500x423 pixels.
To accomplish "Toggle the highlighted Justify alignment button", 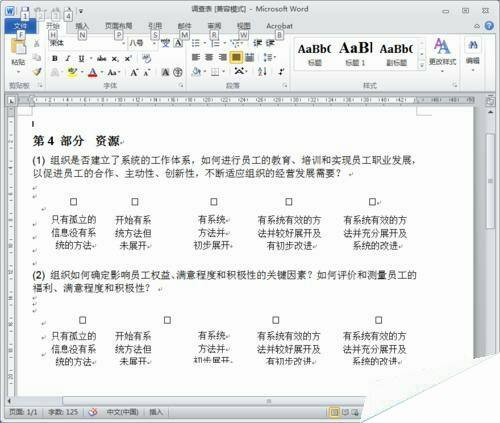I will 236,57.
